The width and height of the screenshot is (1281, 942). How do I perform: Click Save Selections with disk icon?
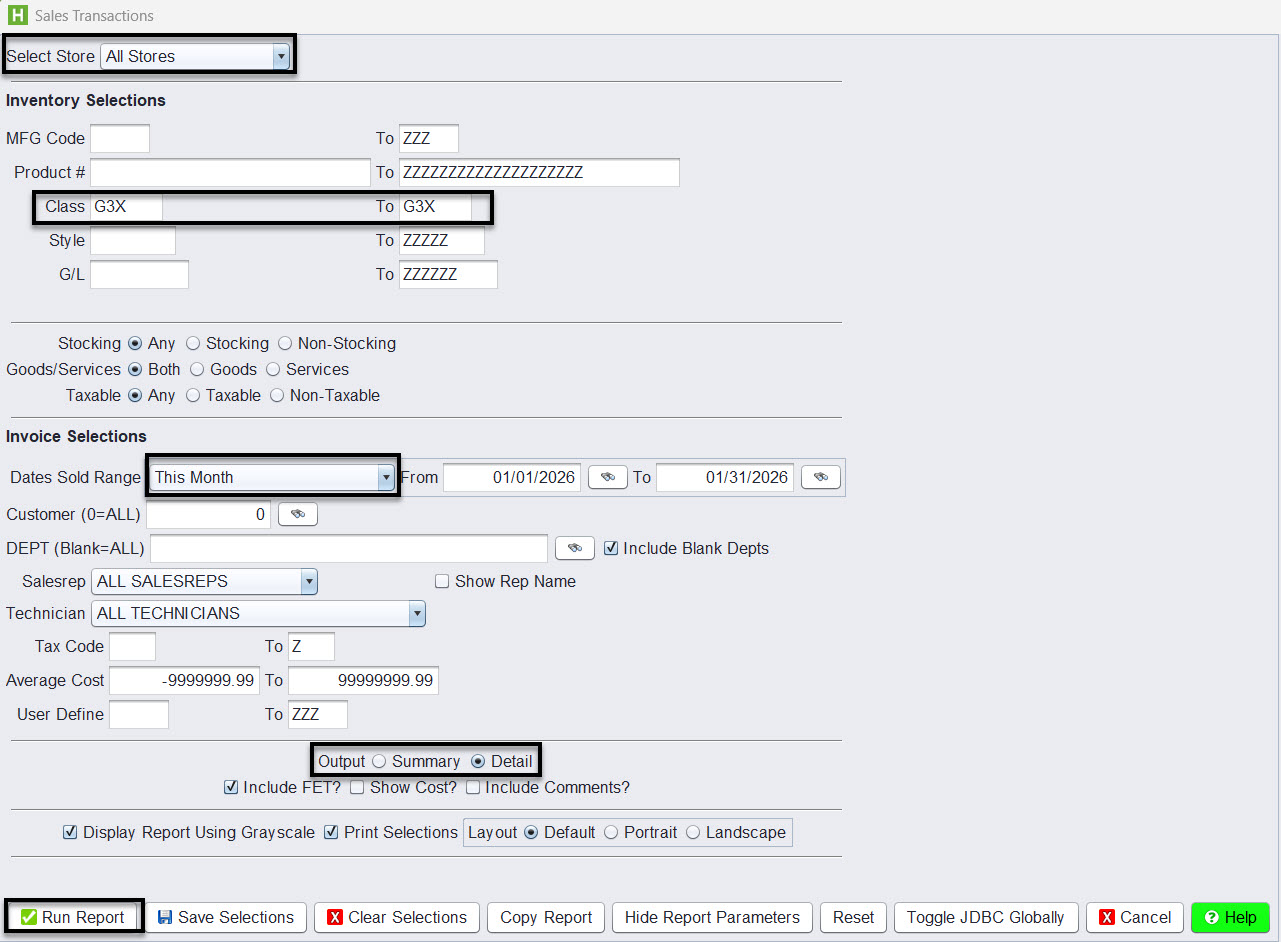pos(226,917)
